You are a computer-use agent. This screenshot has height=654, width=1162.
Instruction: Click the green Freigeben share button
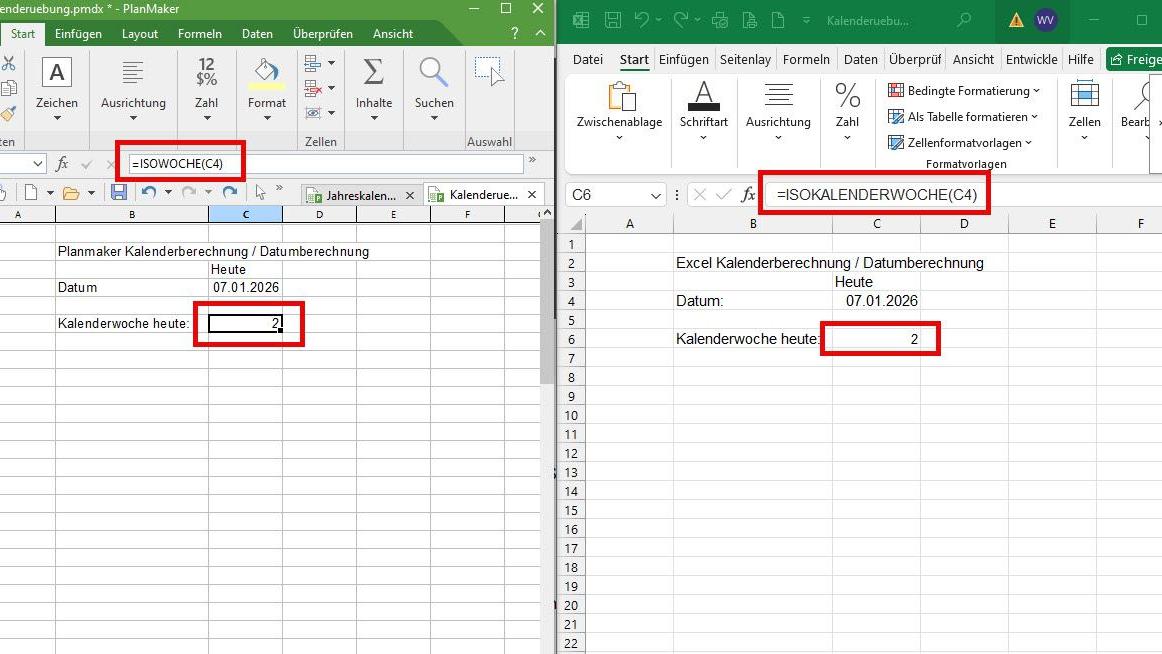click(x=1135, y=59)
